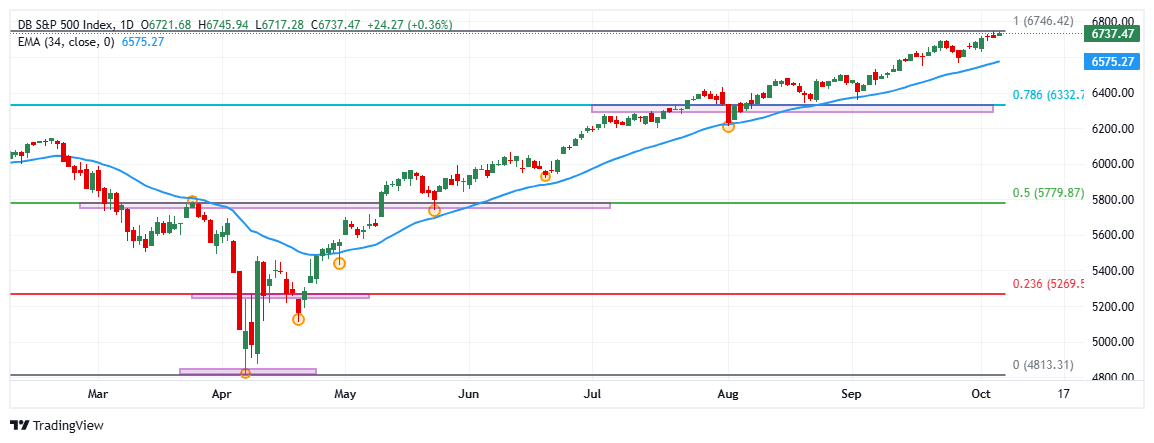Click the green 6737.47 current price tag

coord(1111,34)
